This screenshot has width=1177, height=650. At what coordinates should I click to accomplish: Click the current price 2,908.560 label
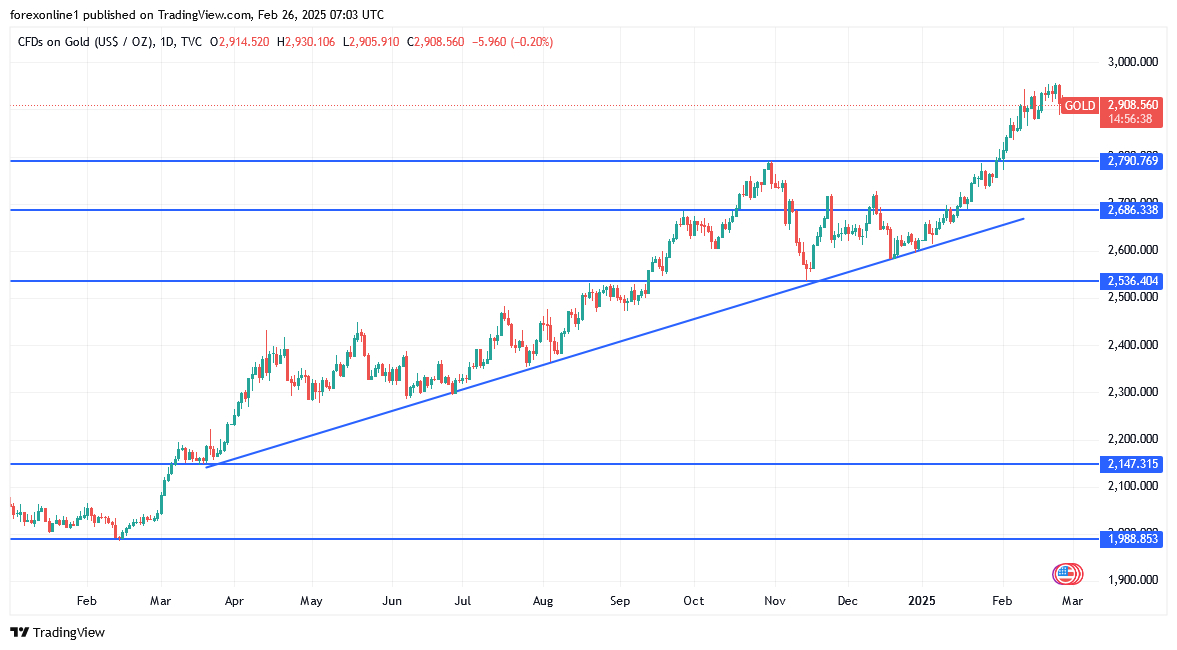[x=1132, y=105]
